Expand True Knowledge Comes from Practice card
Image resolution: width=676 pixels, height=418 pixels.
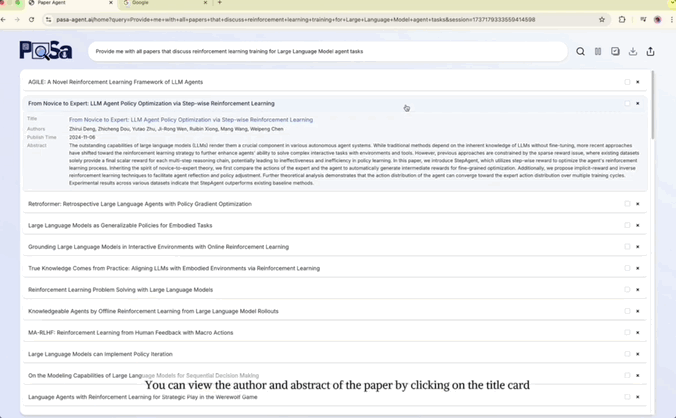[x=335, y=268]
